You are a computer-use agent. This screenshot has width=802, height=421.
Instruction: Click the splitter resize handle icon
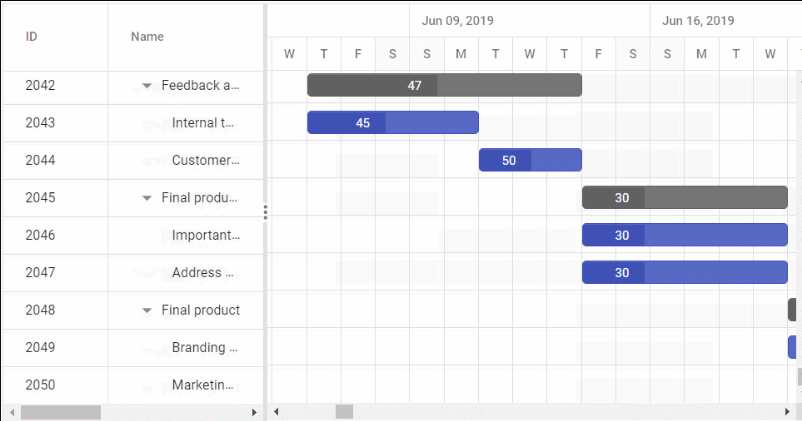click(265, 211)
